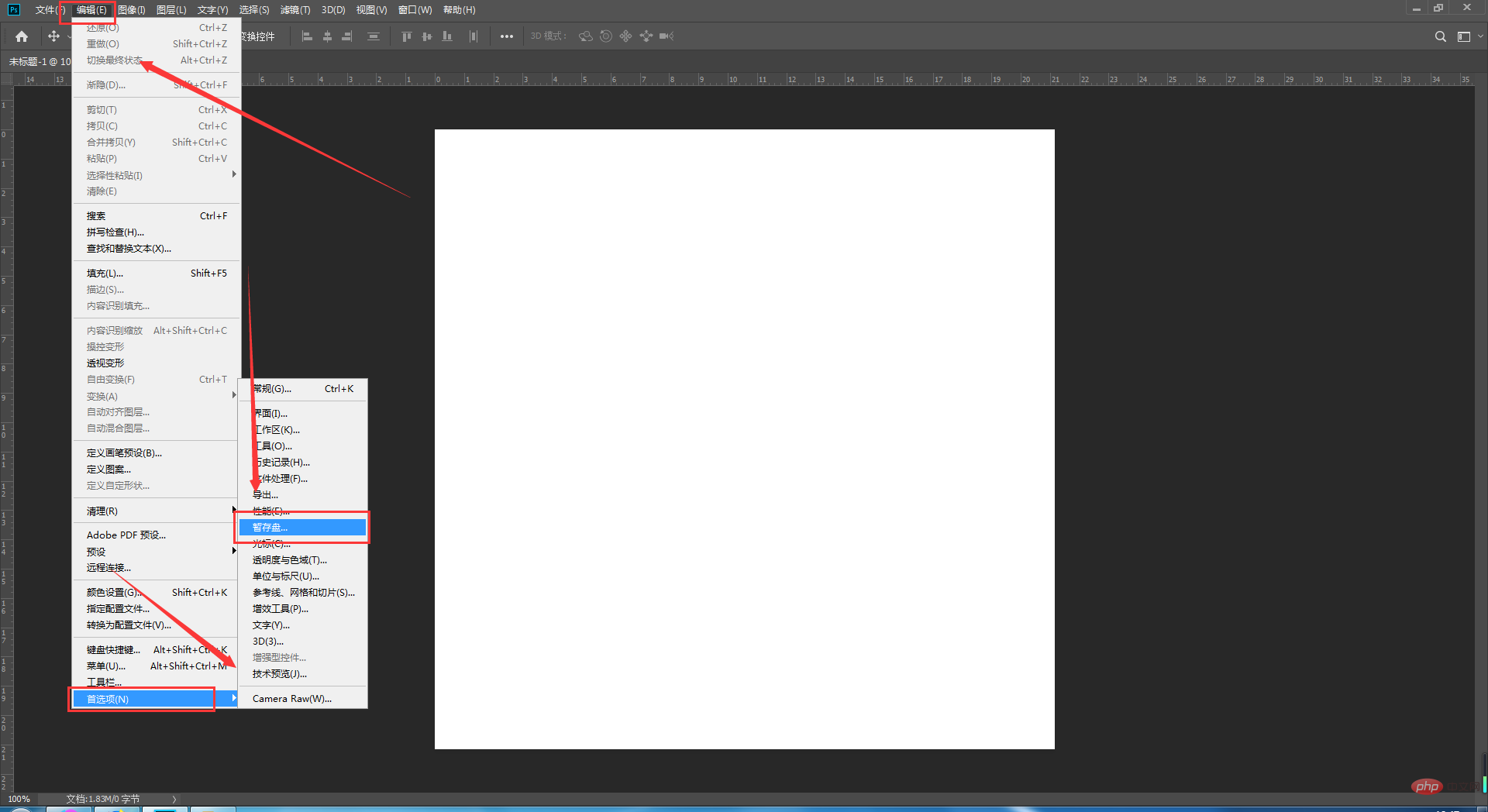The height and width of the screenshot is (812, 1488).
Task: Open the 视图(V) menu
Action: [371, 10]
